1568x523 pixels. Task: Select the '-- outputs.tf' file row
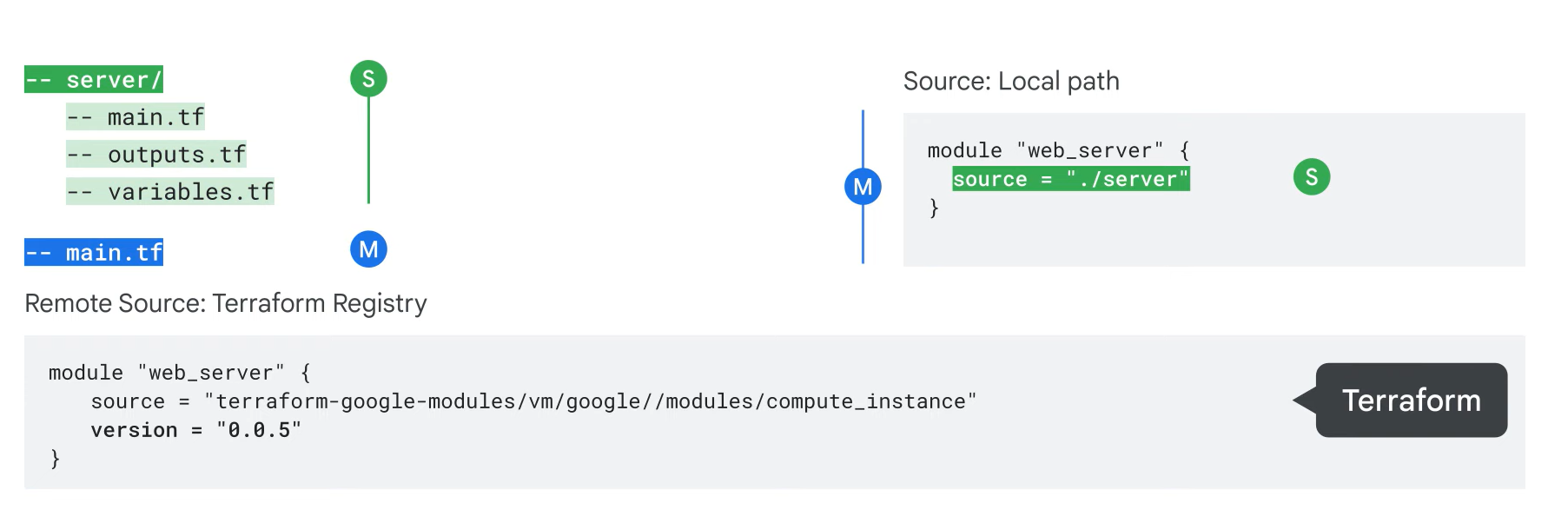click(156, 155)
